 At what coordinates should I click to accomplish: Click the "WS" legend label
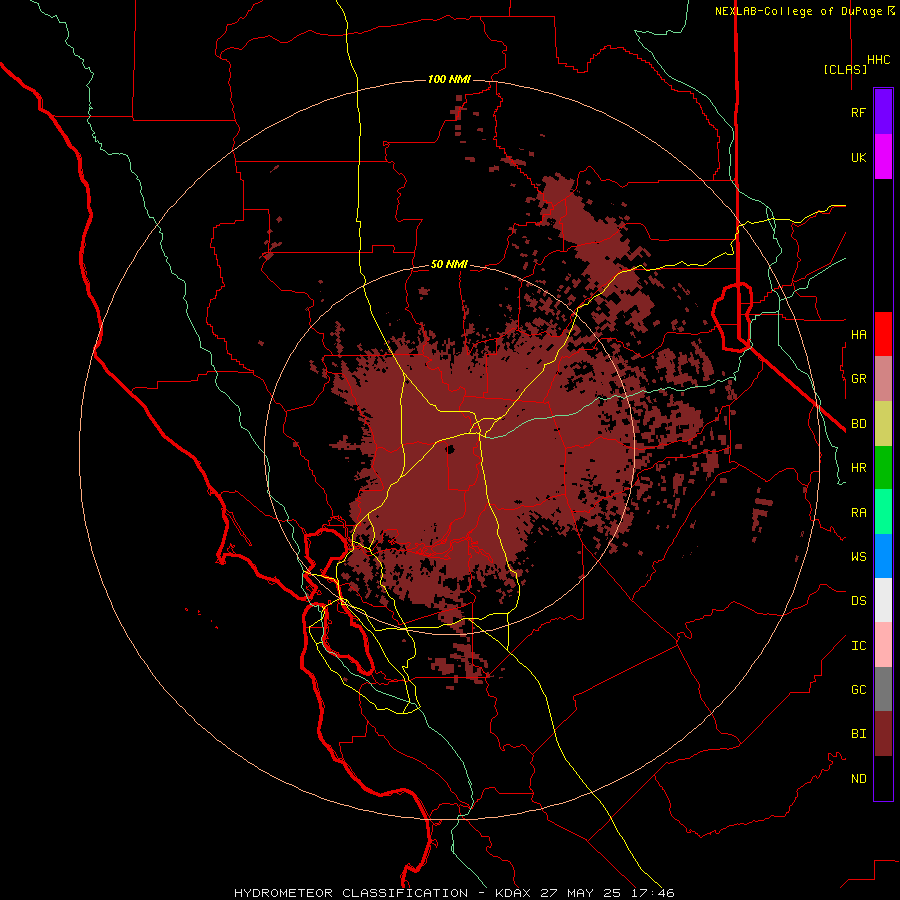[858, 556]
